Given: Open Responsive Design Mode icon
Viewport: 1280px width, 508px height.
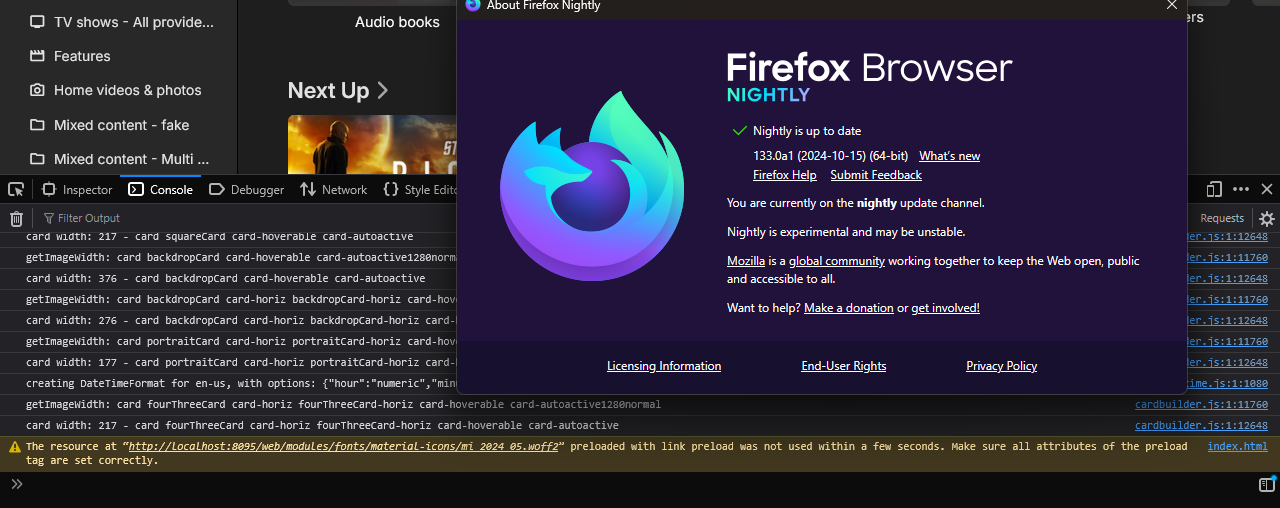Looking at the screenshot, I should [x=1214, y=189].
